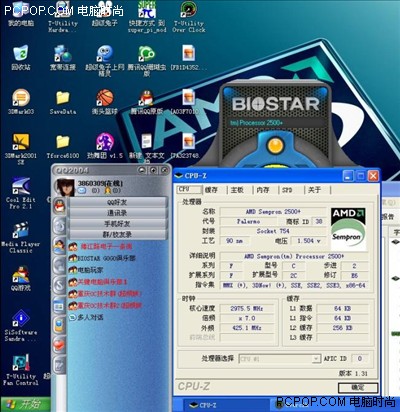Open 腾讯QQ原版 desktop icon

point(147,102)
